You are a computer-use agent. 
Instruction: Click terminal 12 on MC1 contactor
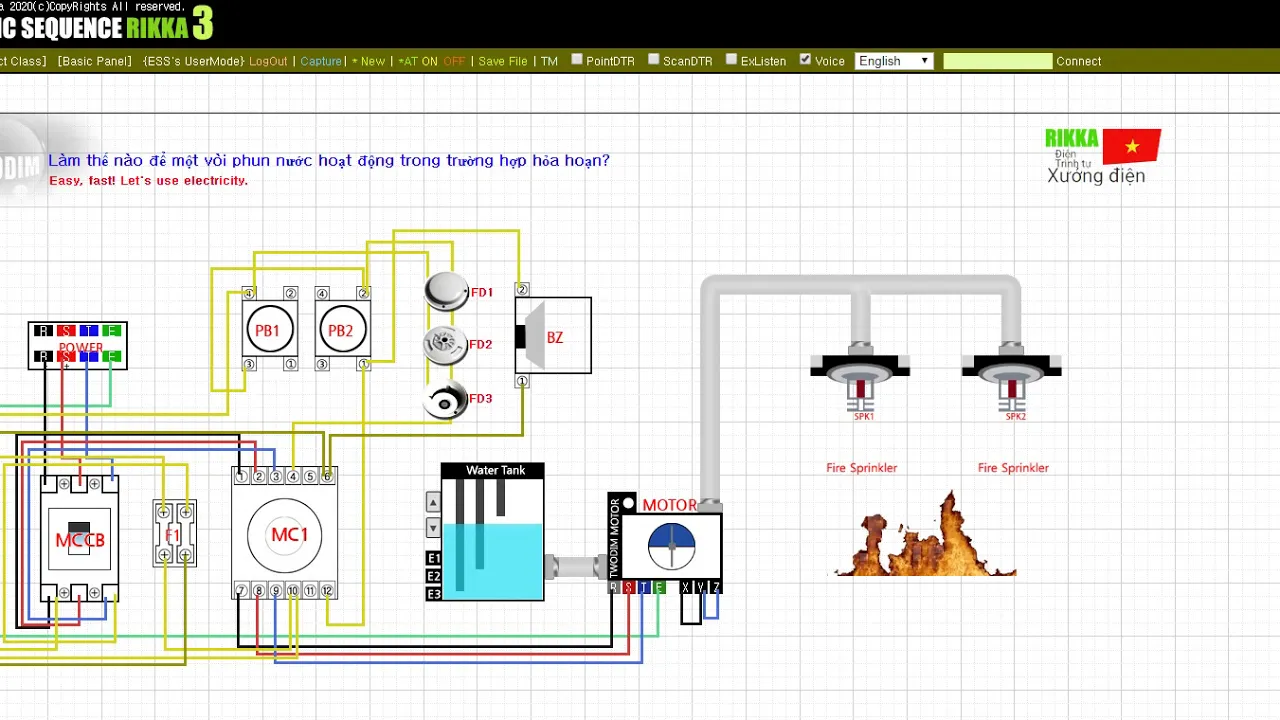(327, 591)
